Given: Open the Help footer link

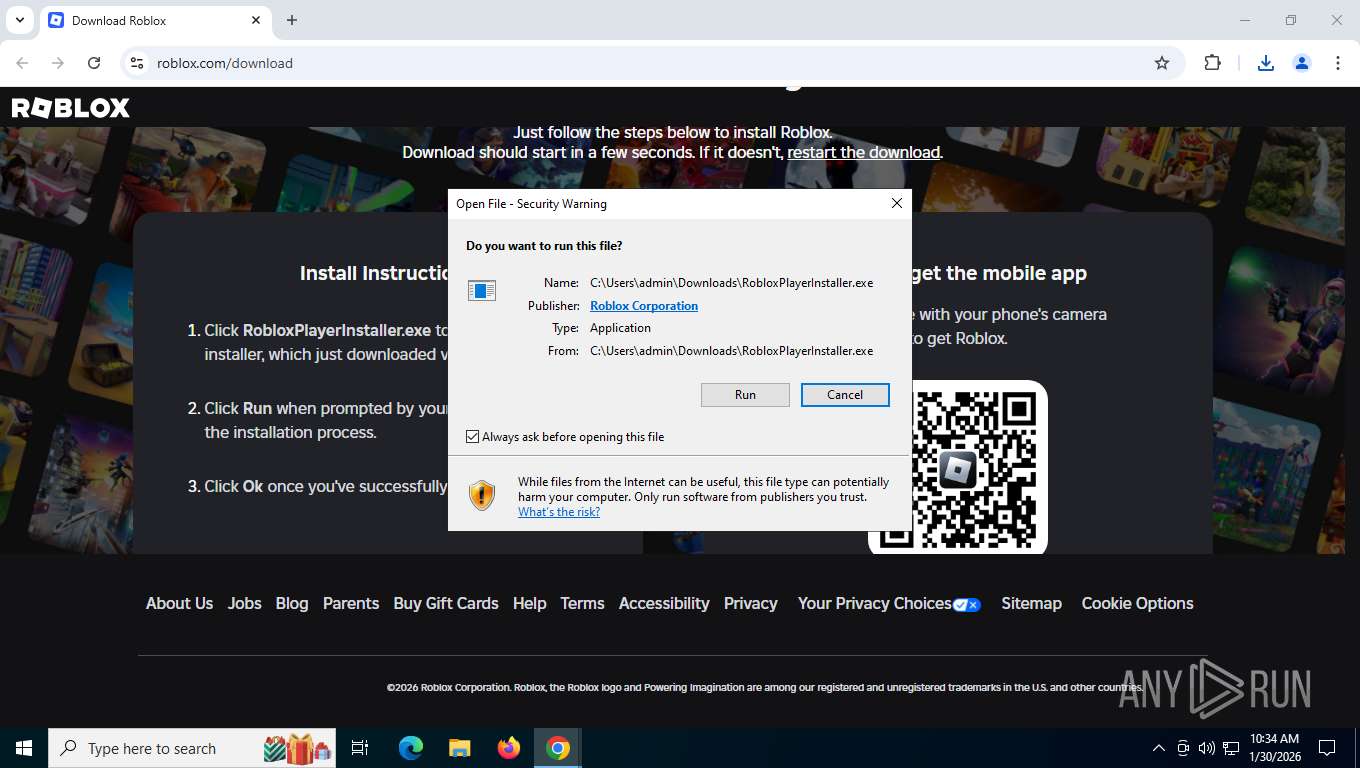Looking at the screenshot, I should (x=530, y=603).
